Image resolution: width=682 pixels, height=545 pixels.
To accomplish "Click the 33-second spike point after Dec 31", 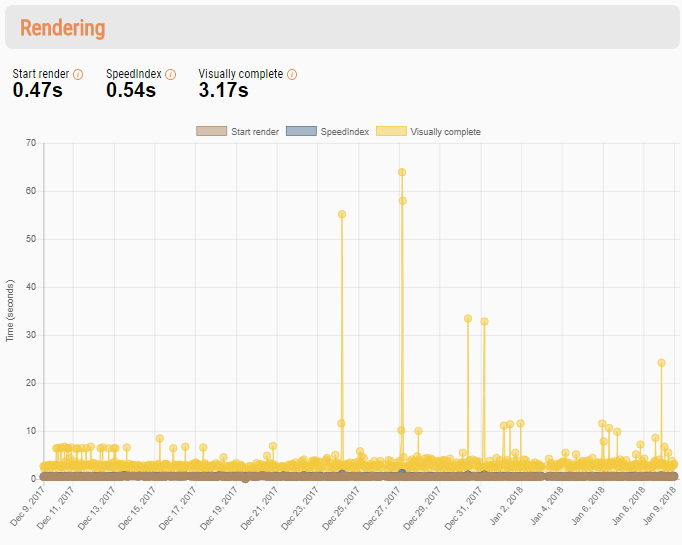I will [x=485, y=321].
